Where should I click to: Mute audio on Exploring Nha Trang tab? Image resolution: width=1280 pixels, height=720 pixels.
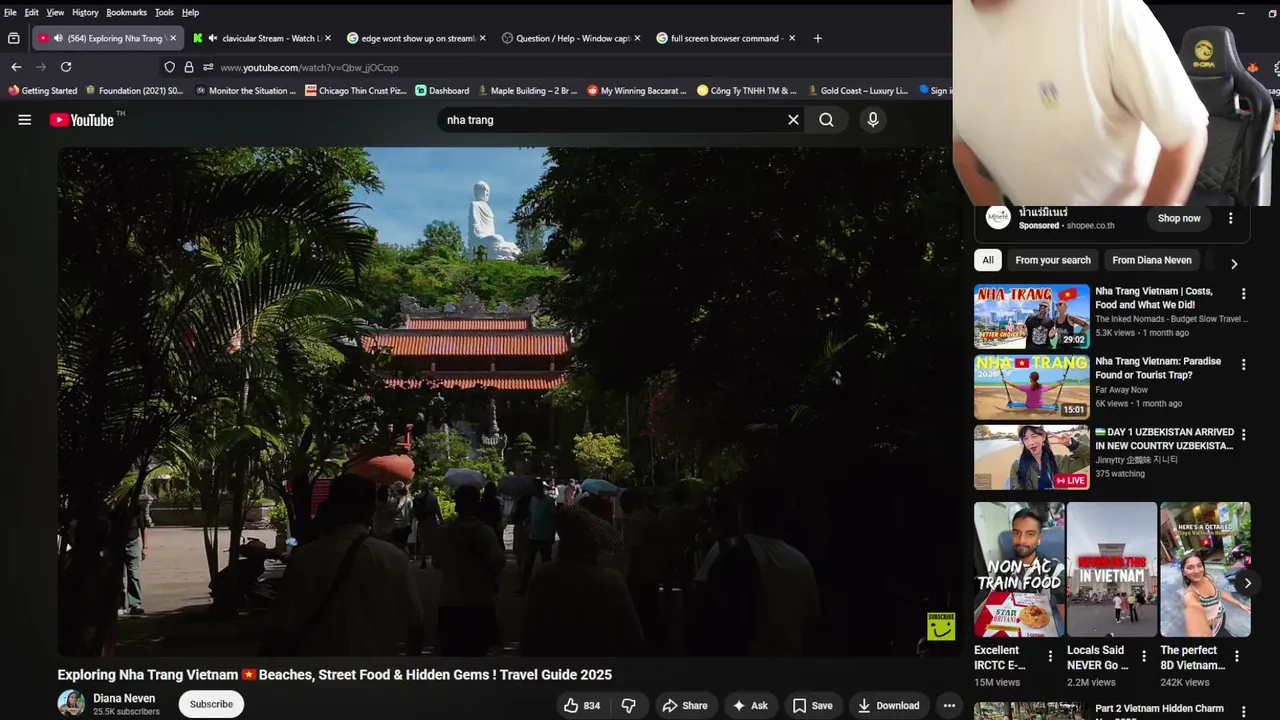pos(58,38)
